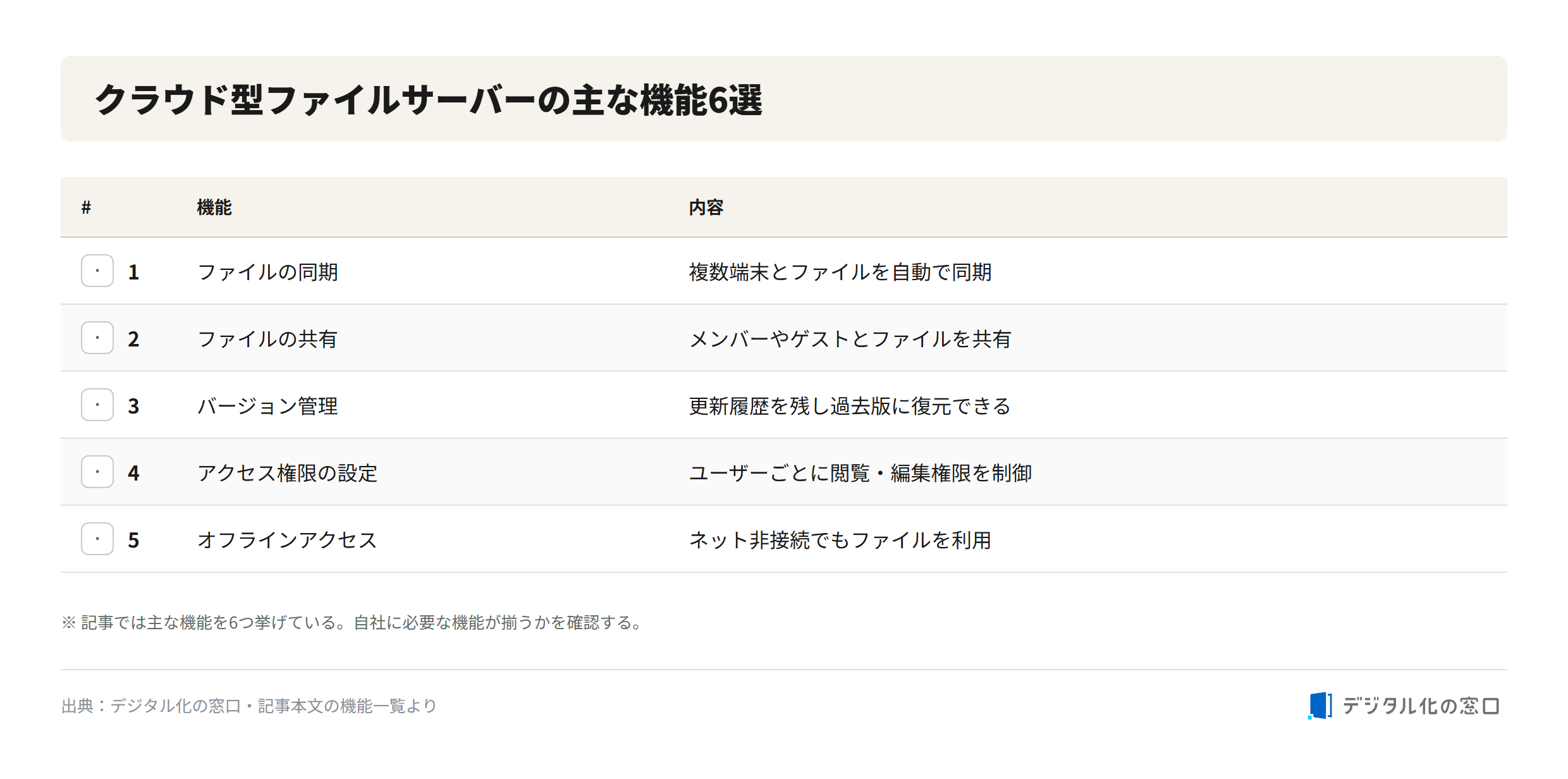
Task: Click the small box icon beside row 3
Action: tap(97, 405)
